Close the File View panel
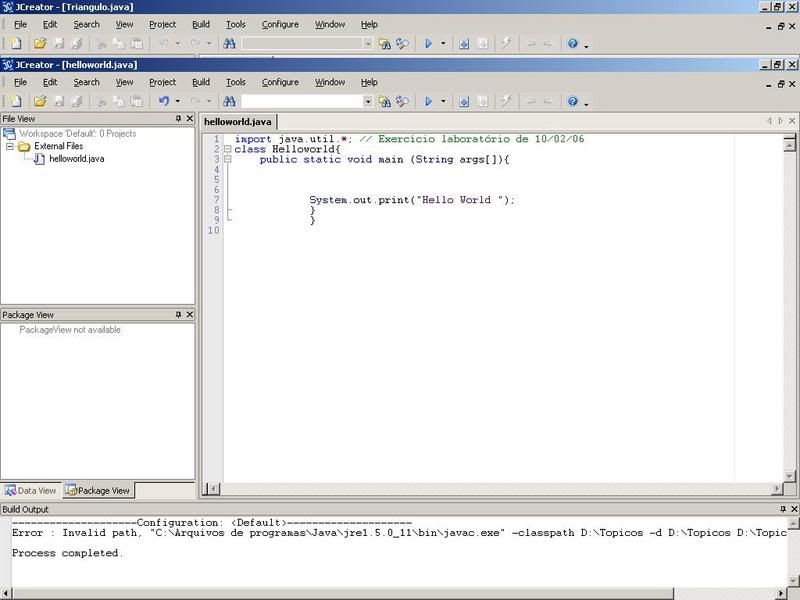Viewport: 800px width, 600px height. pyautogui.click(x=189, y=119)
